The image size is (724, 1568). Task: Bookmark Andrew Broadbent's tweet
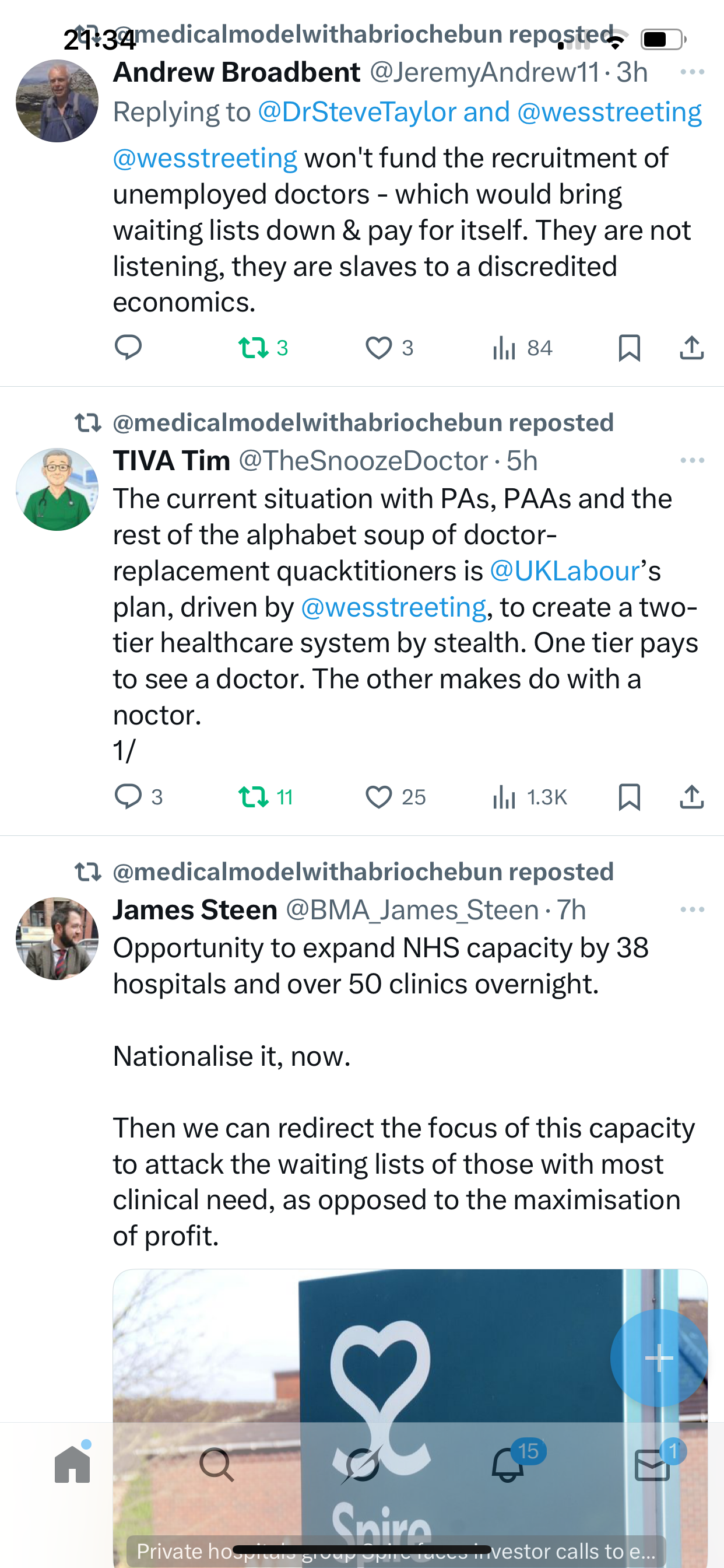pos(629,348)
